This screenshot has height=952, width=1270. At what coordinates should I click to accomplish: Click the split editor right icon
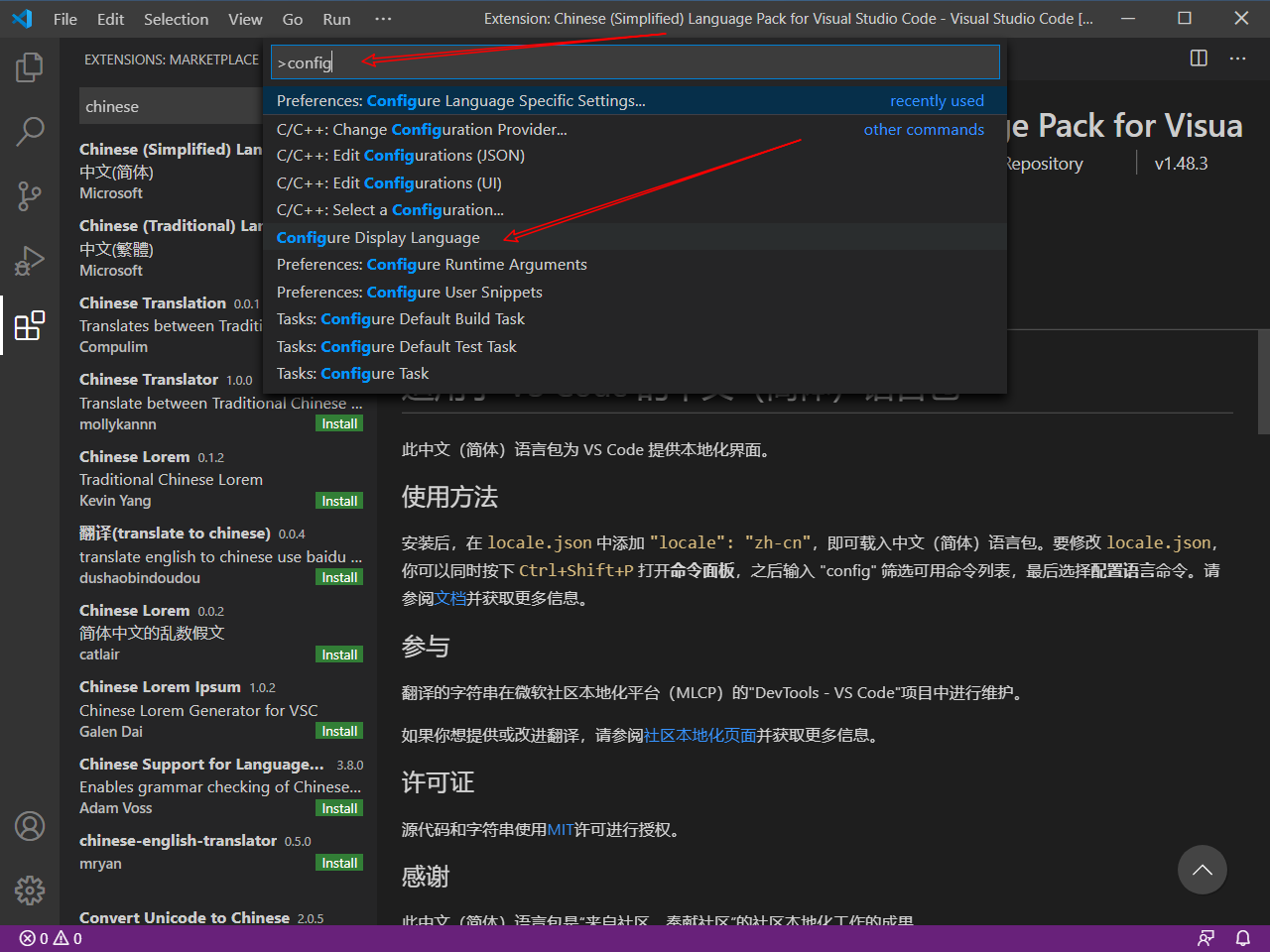pos(1199,59)
